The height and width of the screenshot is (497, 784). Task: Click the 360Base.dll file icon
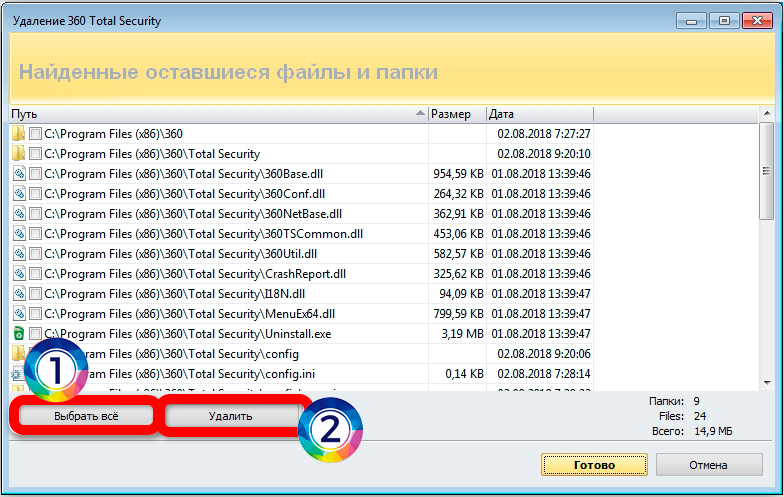pos(19,174)
